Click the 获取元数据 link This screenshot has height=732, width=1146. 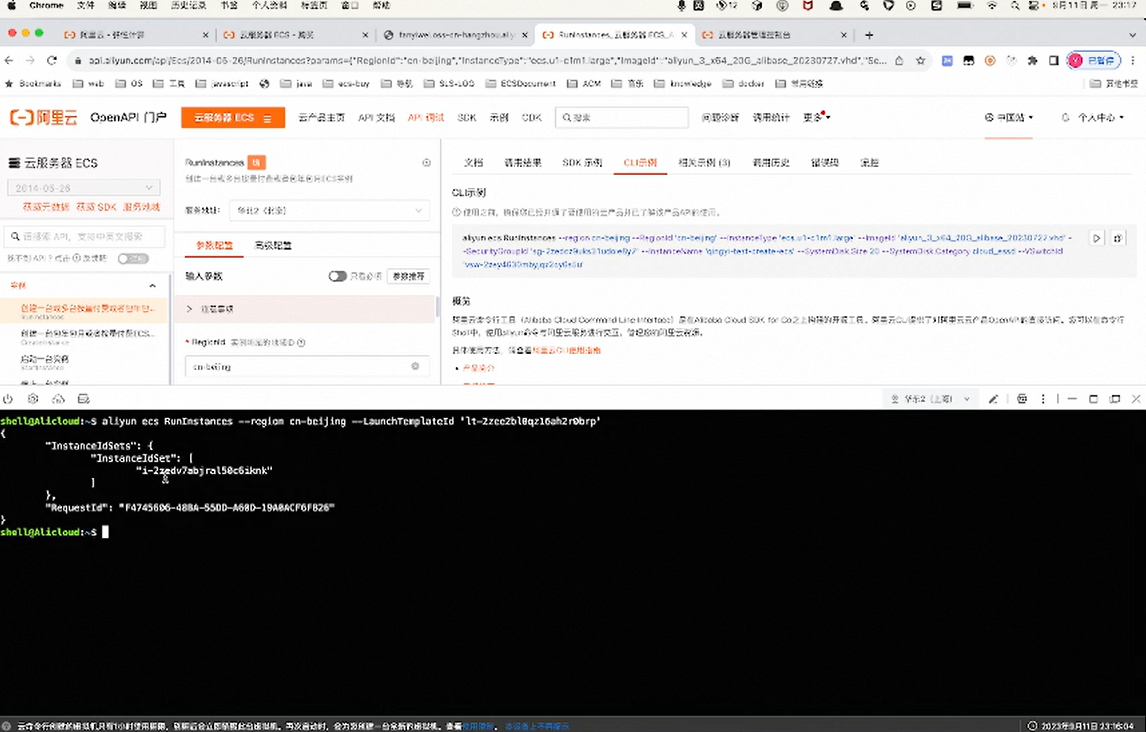pos(45,207)
